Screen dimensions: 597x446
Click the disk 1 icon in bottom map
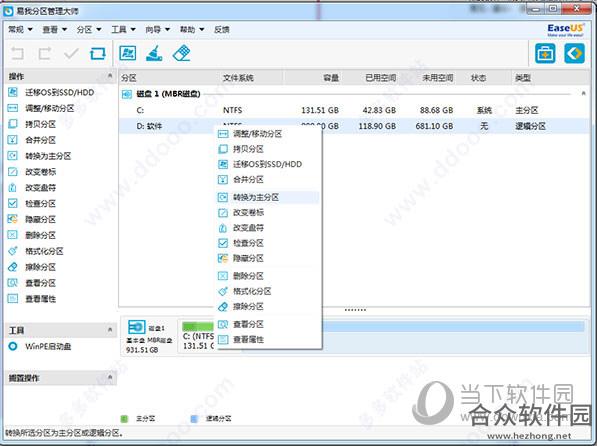pyautogui.click(x=136, y=327)
